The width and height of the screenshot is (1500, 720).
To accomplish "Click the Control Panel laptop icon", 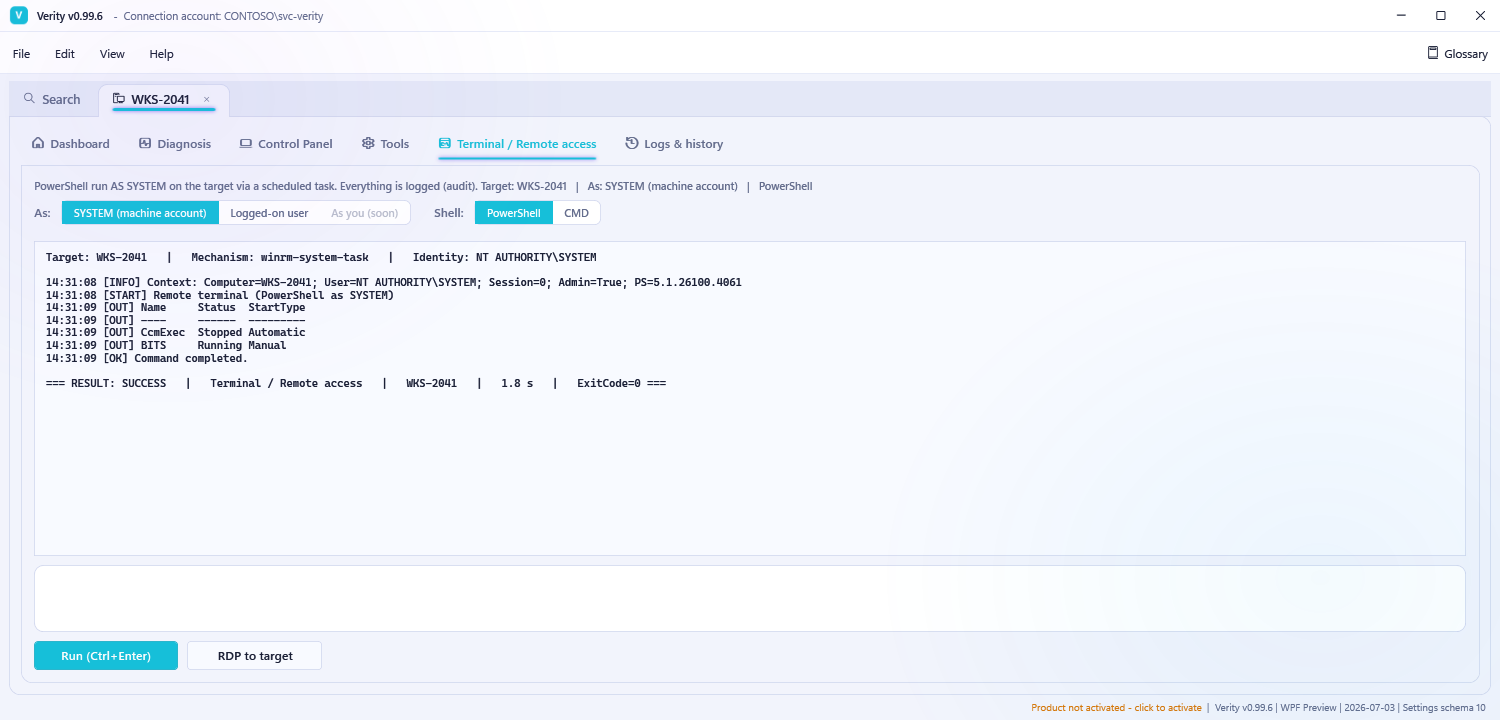I will click(x=246, y=143).
